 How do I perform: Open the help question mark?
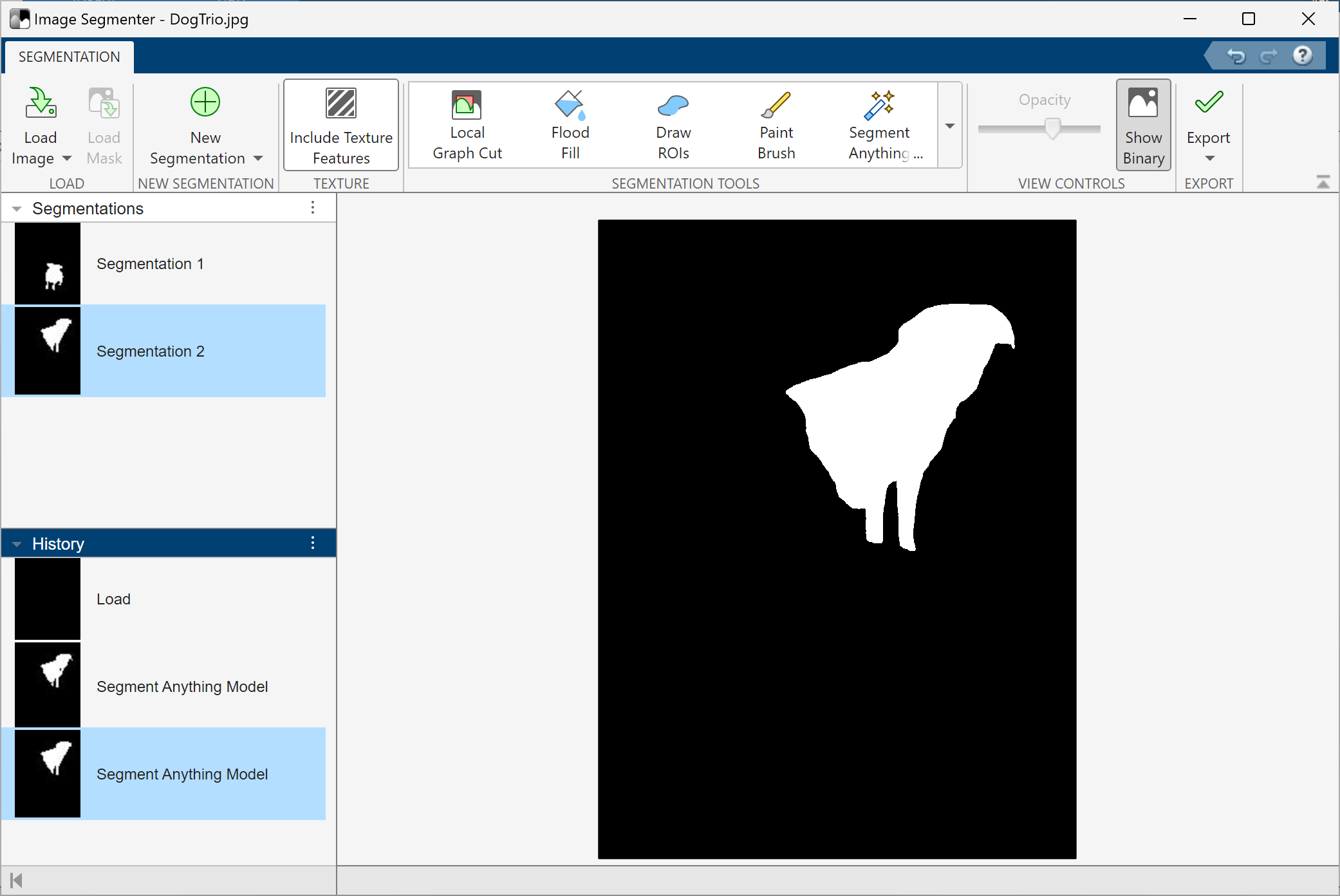pyautogui.click(x=1302, y=57)
